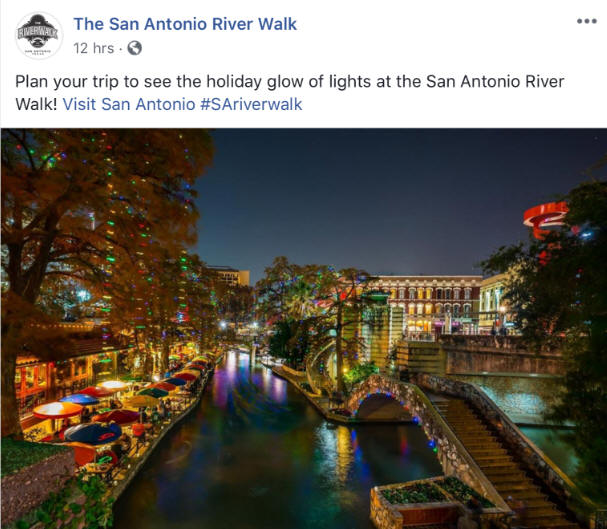The height and width of the screenshot is (529, 607).
Task: Click the stone arch bridge in the photo
Action: pyautogui.click(x=383, y=399)
